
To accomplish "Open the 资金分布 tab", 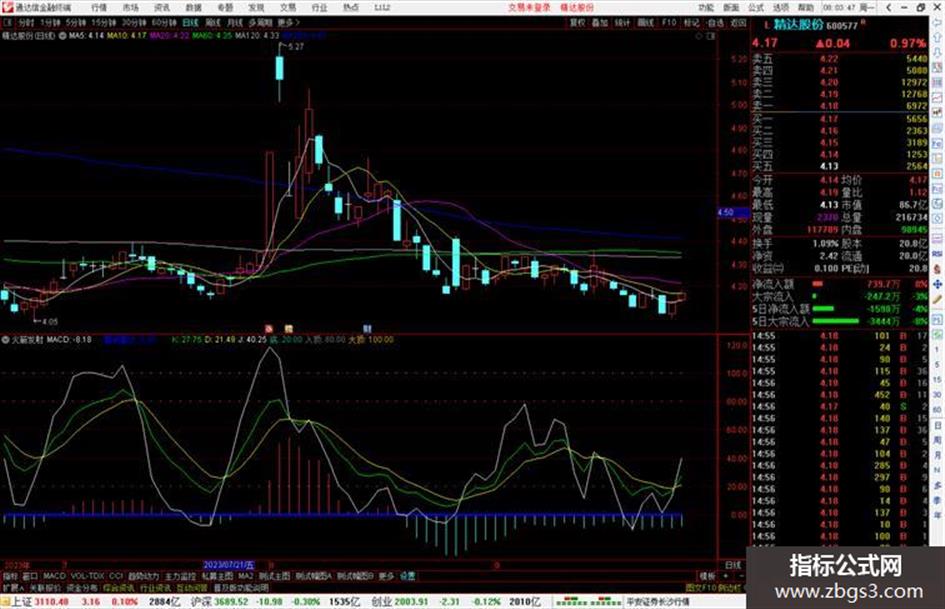I will 82,587.
